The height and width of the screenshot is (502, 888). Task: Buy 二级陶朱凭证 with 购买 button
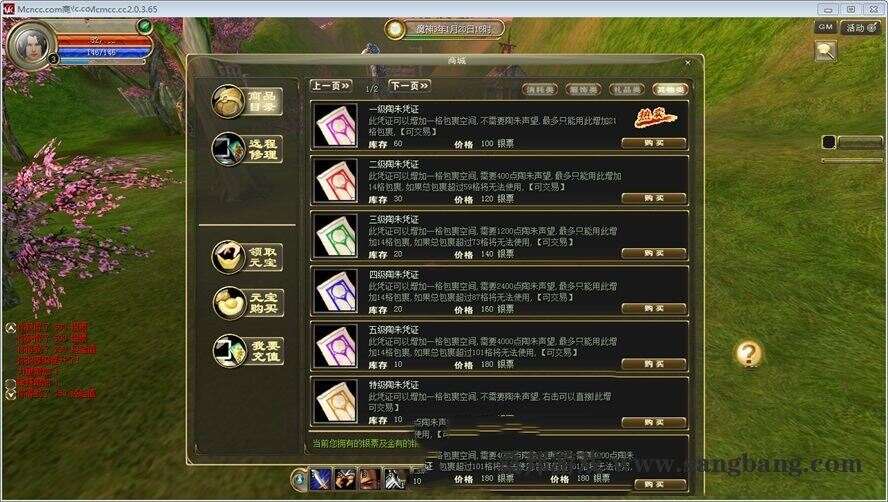click(x=654, y=198)
